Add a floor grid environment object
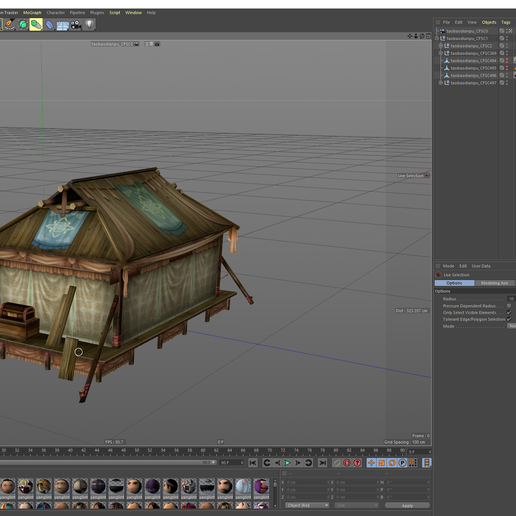The height and width of the screenshot is (516, 516). [x=63, y=25]
